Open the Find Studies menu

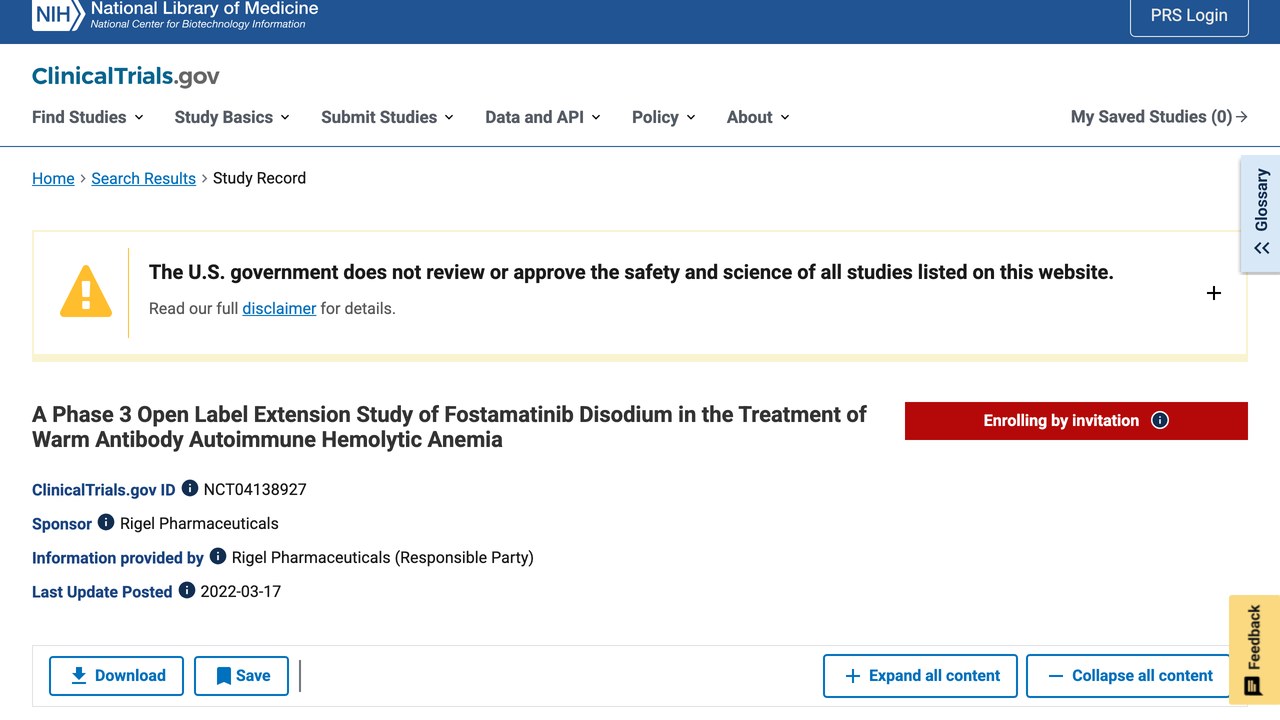[88, 117]
